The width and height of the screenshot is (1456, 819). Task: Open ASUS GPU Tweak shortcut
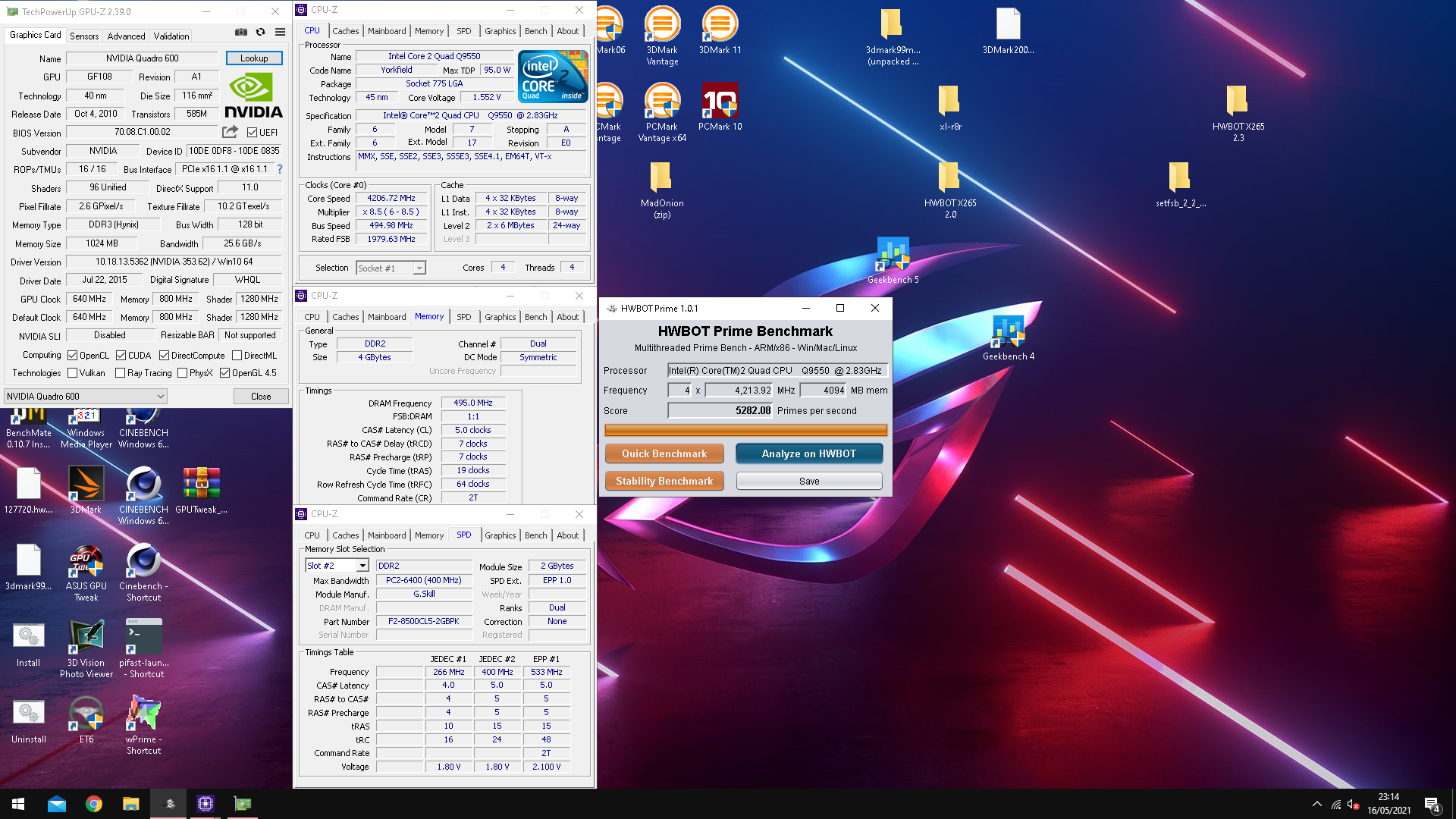pyautogui.click(x=86, y=573)
